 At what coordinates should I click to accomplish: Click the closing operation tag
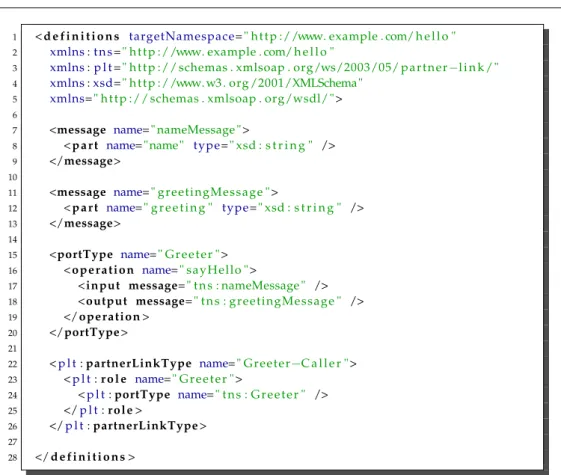pos(106,317)
